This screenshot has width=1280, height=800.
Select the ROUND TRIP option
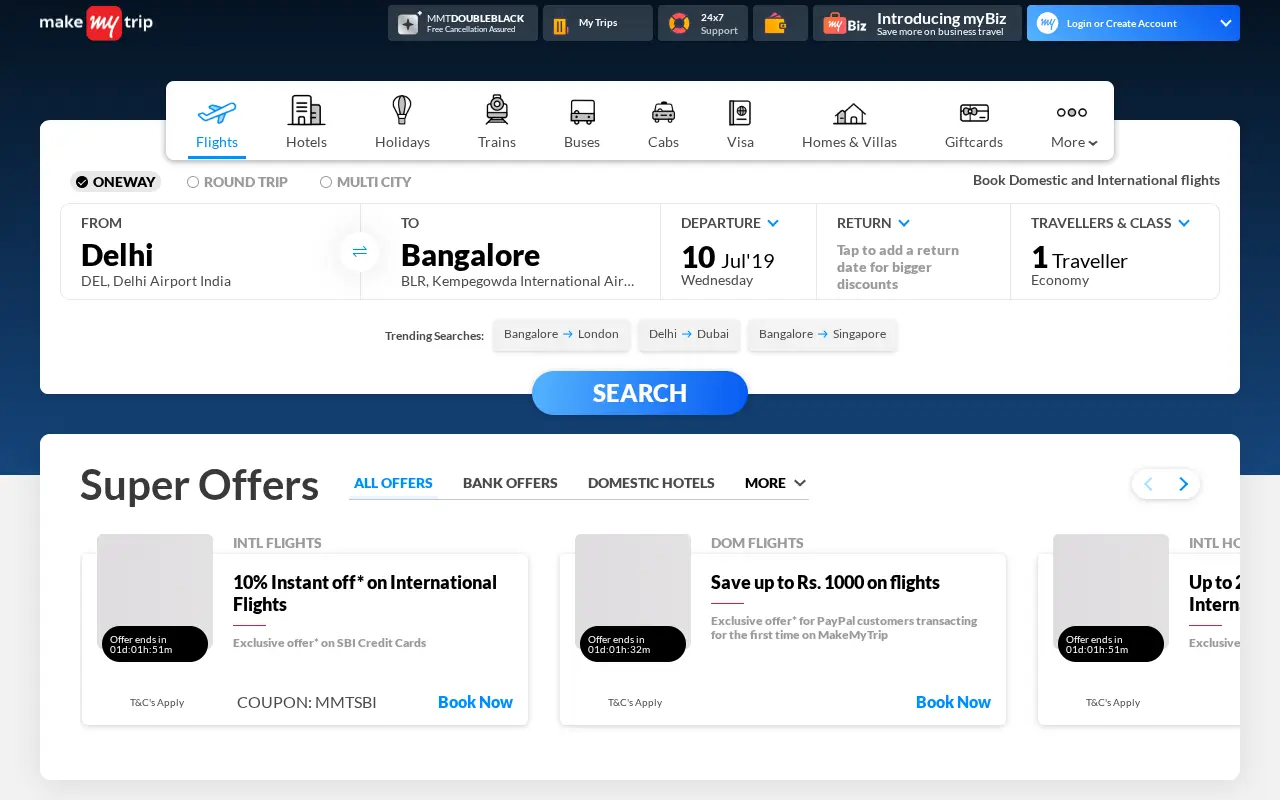237,182
